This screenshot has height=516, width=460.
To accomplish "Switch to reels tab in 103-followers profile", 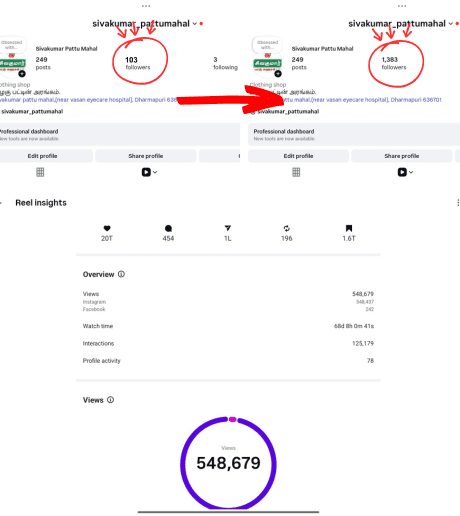I will click(146, 172).
